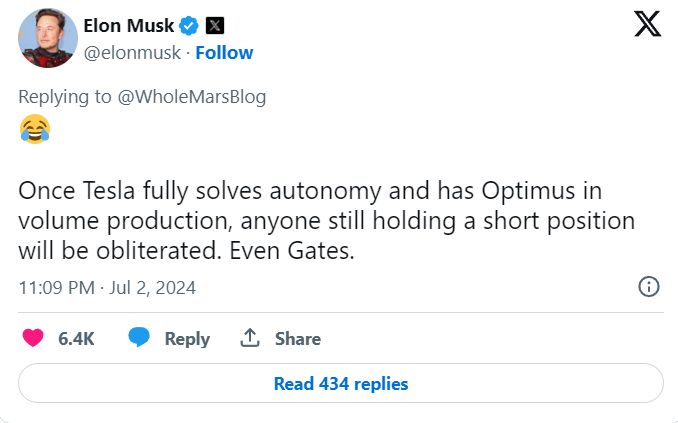This screenshot has width=678, height=423.
Task: Click the 11:09 PM Jul 2, 2024 timestamp
Action: pos(107,288)
